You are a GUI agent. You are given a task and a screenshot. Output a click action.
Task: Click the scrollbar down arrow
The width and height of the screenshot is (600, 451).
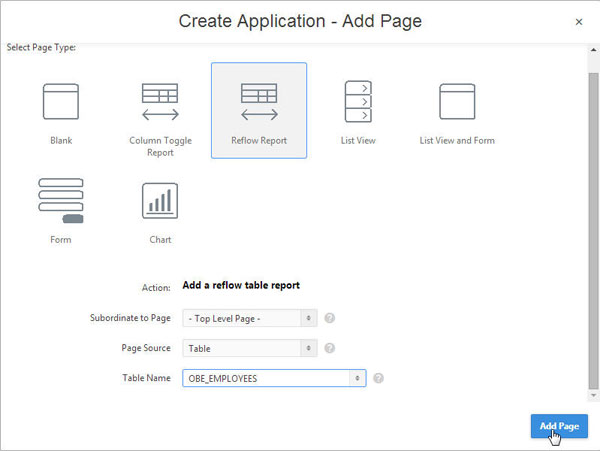tap(593, 396)
